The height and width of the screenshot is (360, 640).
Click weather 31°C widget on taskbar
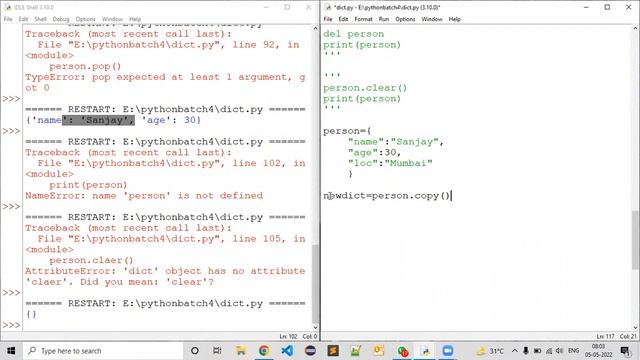(490, 351)
